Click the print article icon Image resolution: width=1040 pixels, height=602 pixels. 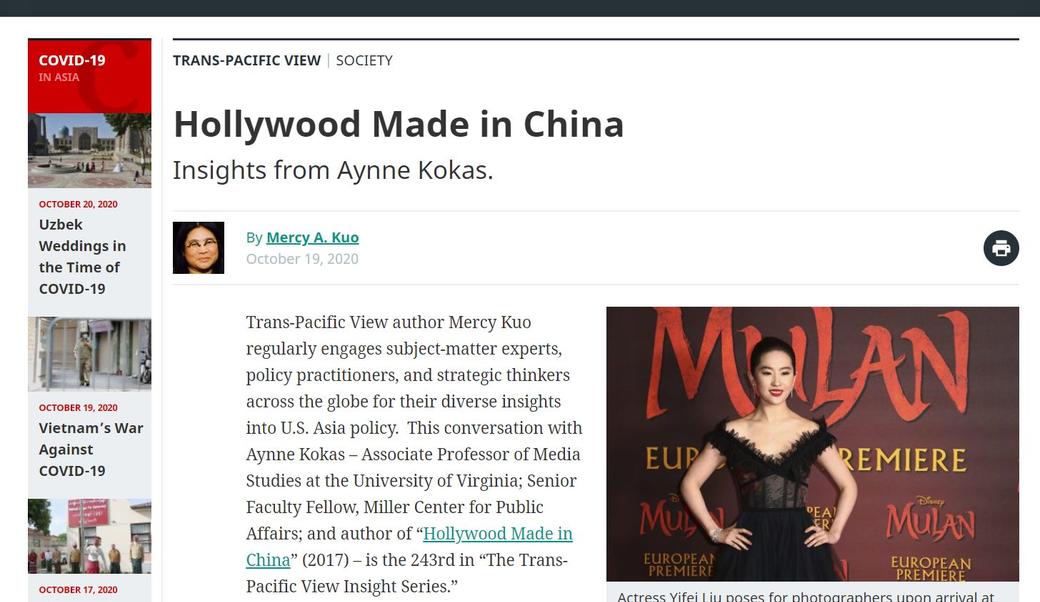(x=1001, y=248)
